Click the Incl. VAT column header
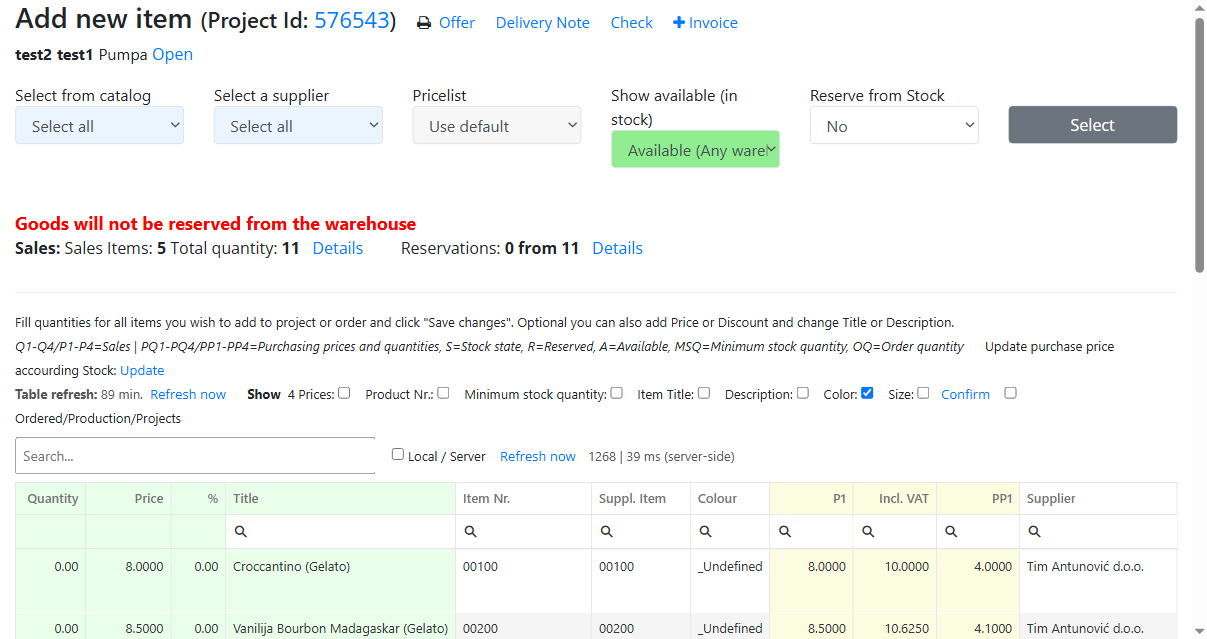The image size is (1207, 639). pyautogui.click(x=895, y=498)
